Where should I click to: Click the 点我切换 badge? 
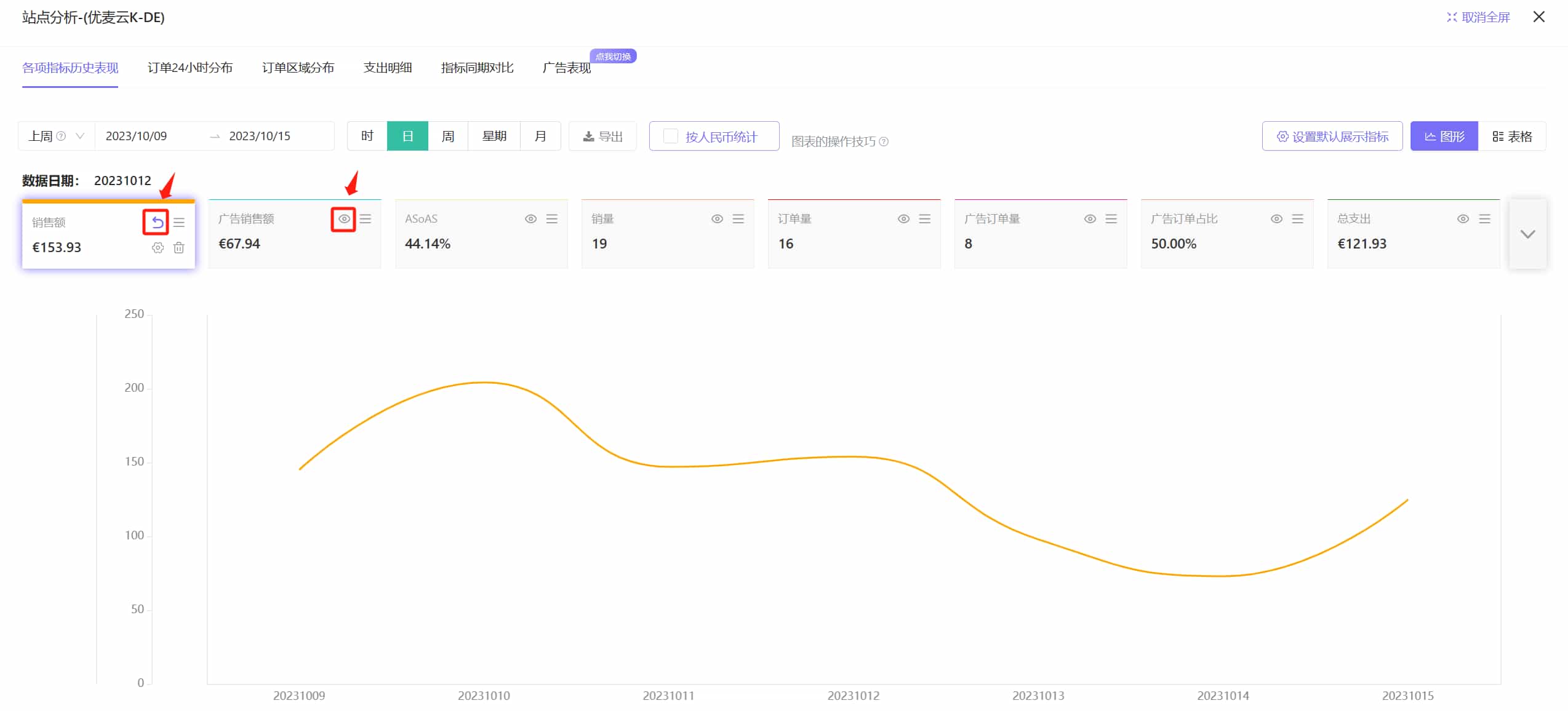(613, 56)
